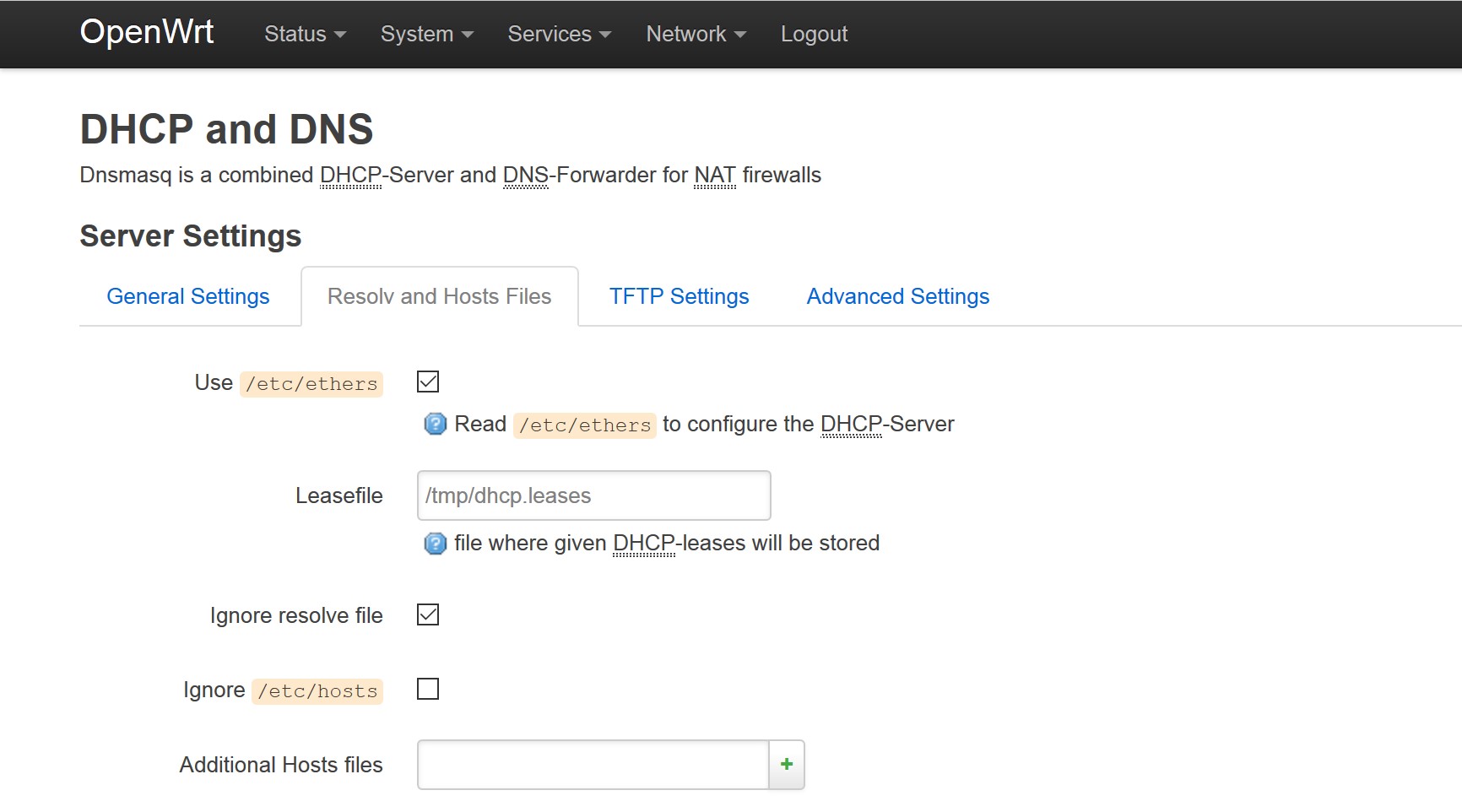
Task: Switch to the General Settings tab
Action: coord(188,296)
